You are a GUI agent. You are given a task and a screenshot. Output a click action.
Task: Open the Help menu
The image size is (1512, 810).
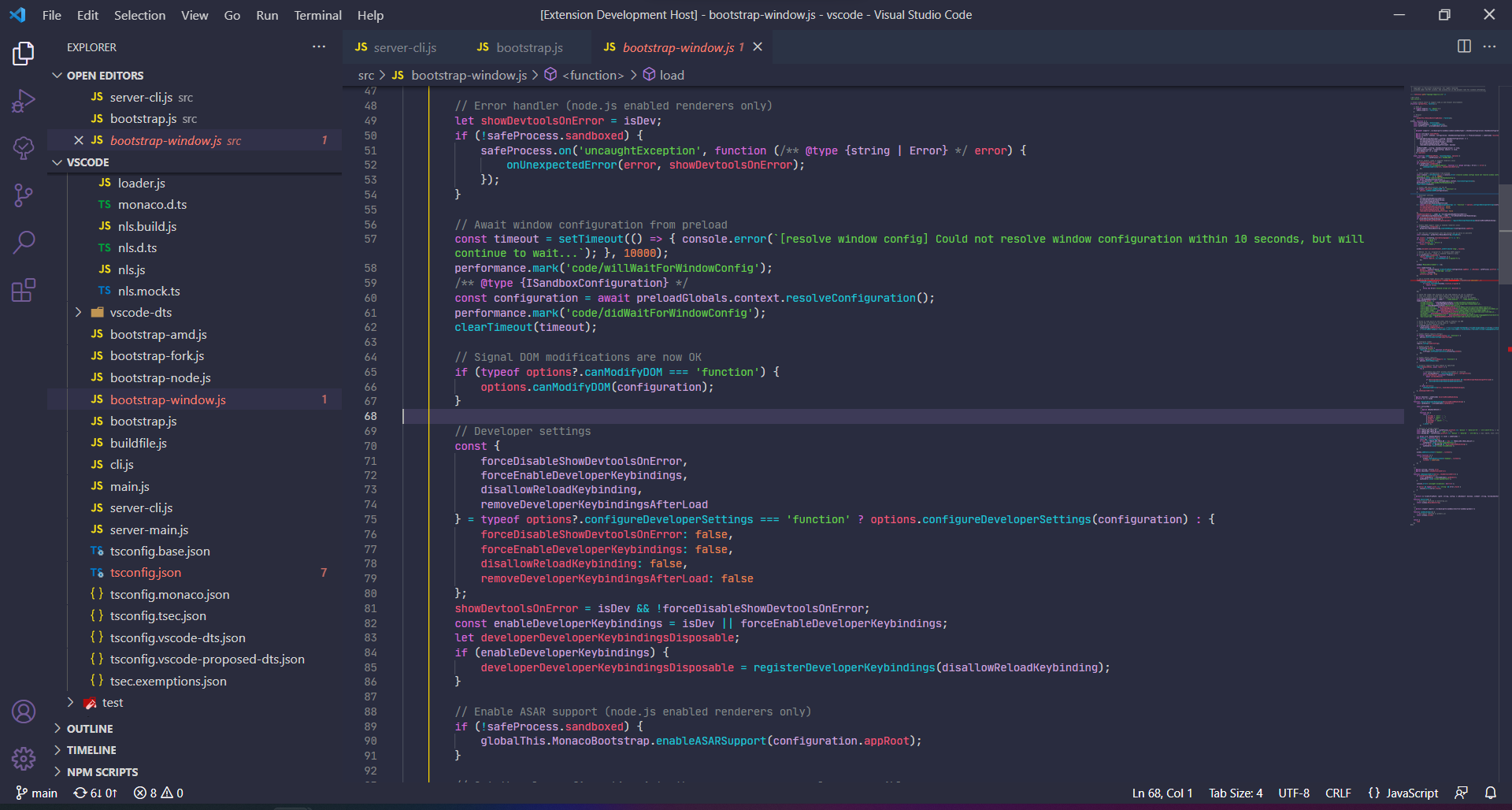370,15
